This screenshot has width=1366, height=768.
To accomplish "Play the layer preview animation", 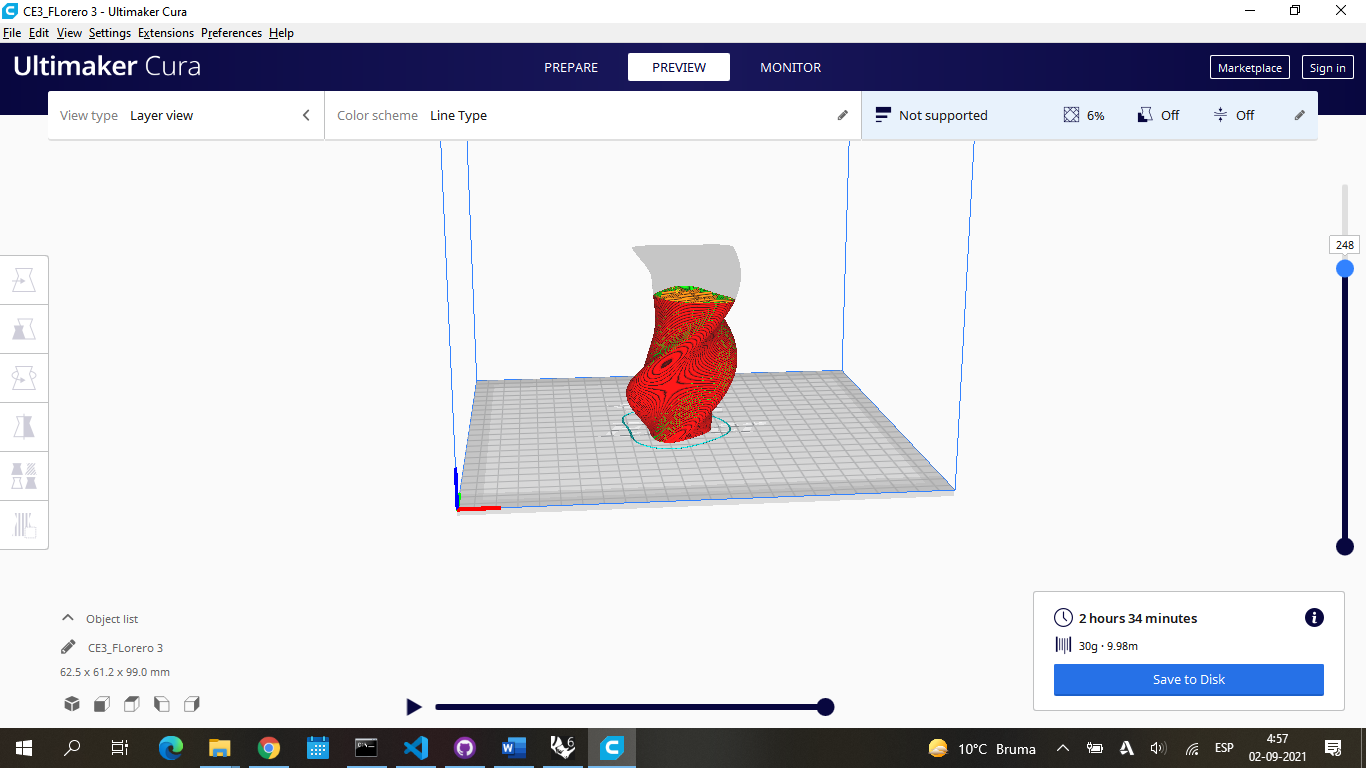I will coord(414,707).
